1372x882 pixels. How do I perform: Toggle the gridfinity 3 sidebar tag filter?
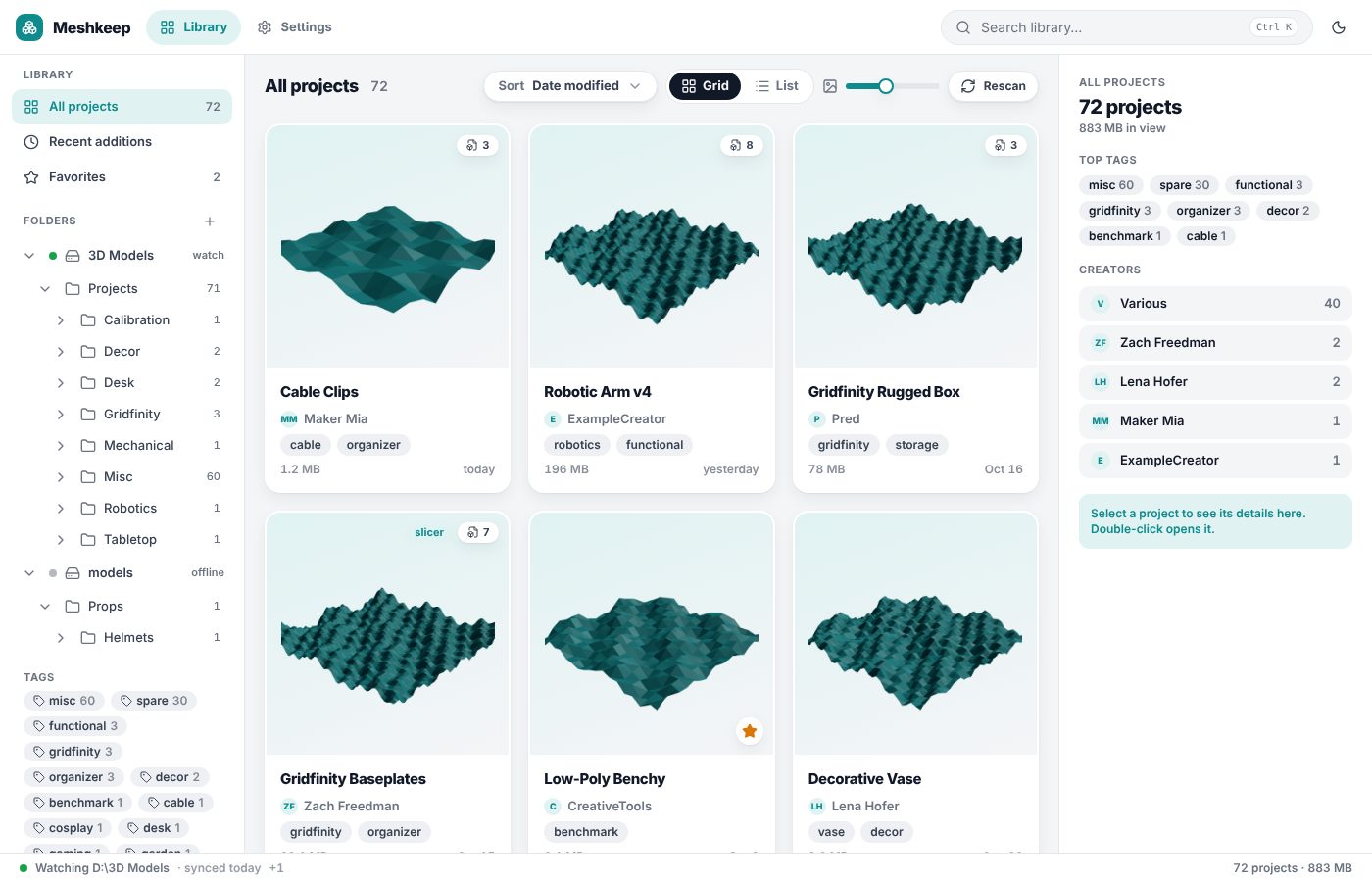(73, 752)
